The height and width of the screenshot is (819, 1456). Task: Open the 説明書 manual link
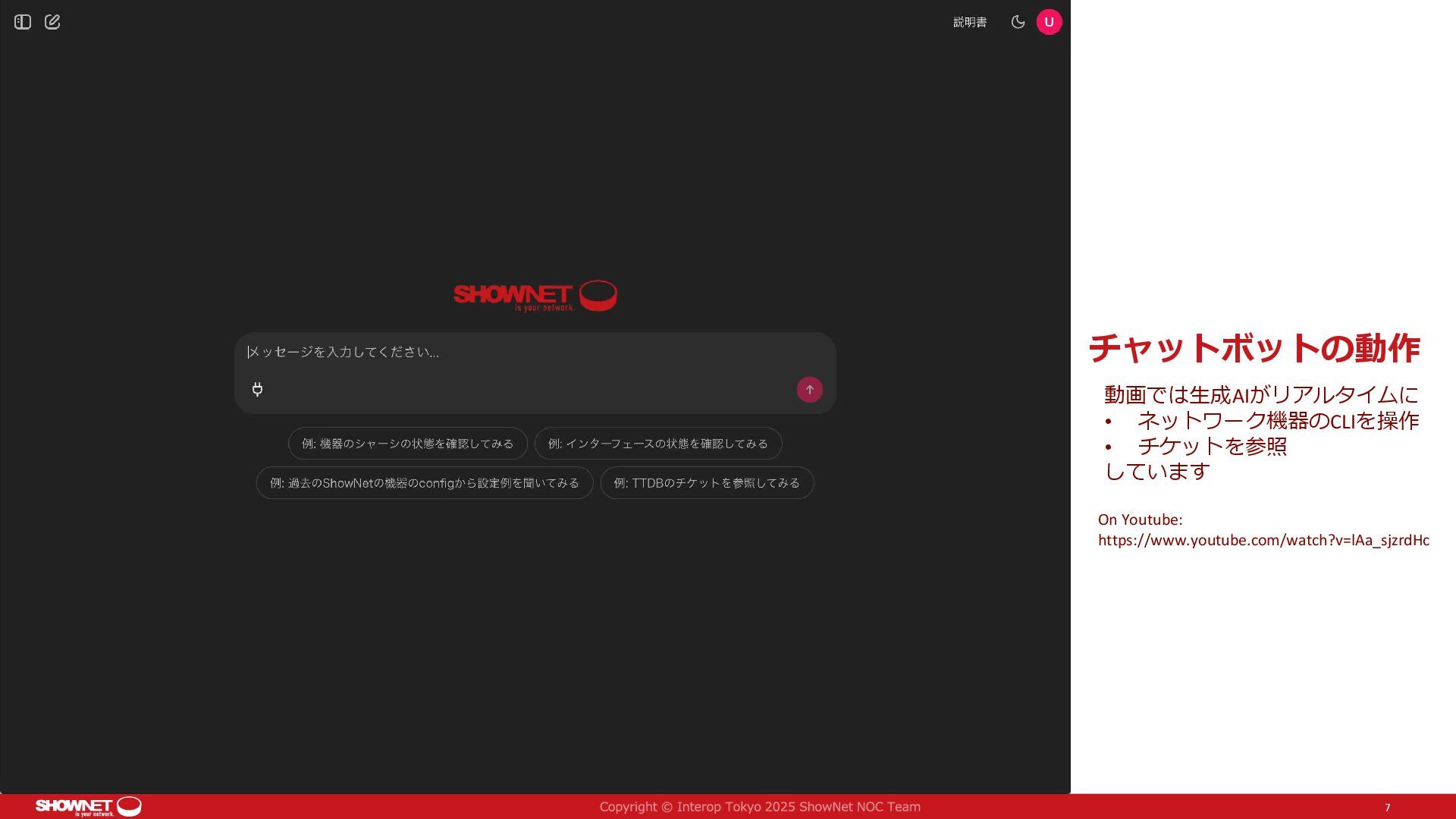(x=970, y=23)
